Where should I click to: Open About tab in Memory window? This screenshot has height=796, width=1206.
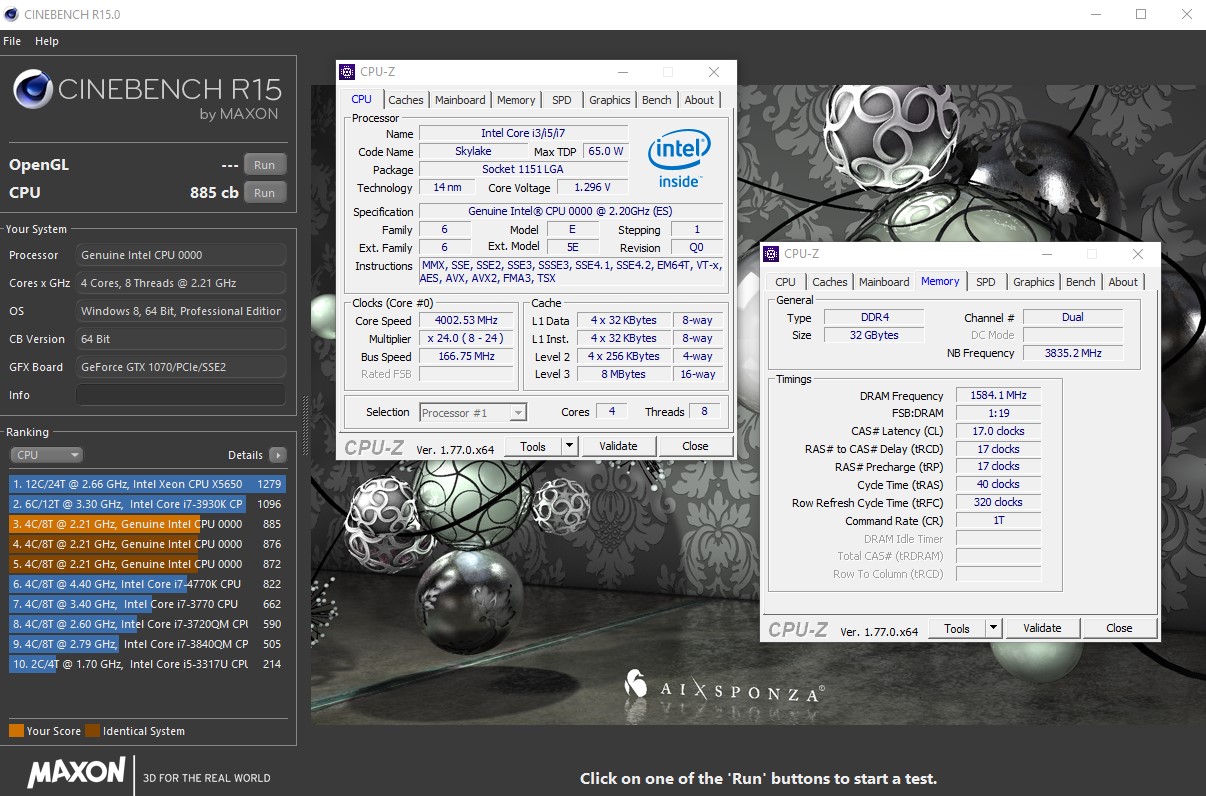tap(1123, 282)
